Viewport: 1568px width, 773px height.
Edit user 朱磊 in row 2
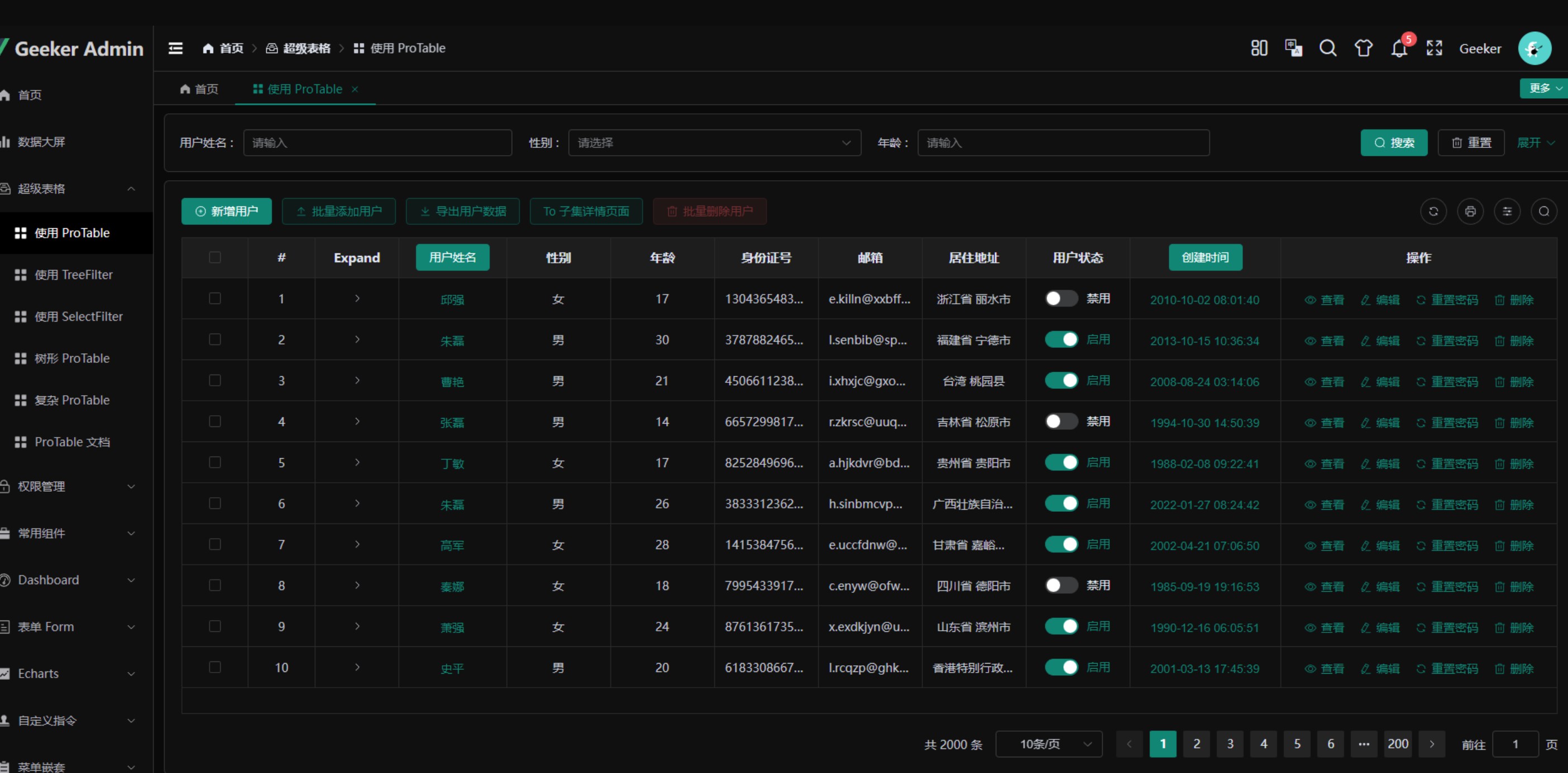[1380, 340]
